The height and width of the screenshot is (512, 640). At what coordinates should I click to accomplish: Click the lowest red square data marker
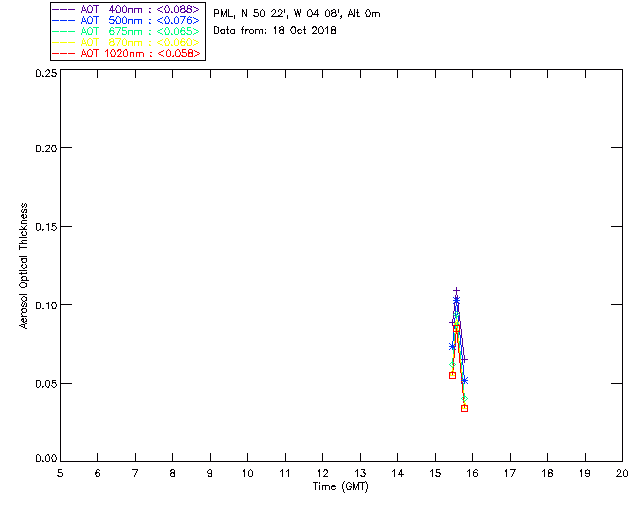pos(464,408)
